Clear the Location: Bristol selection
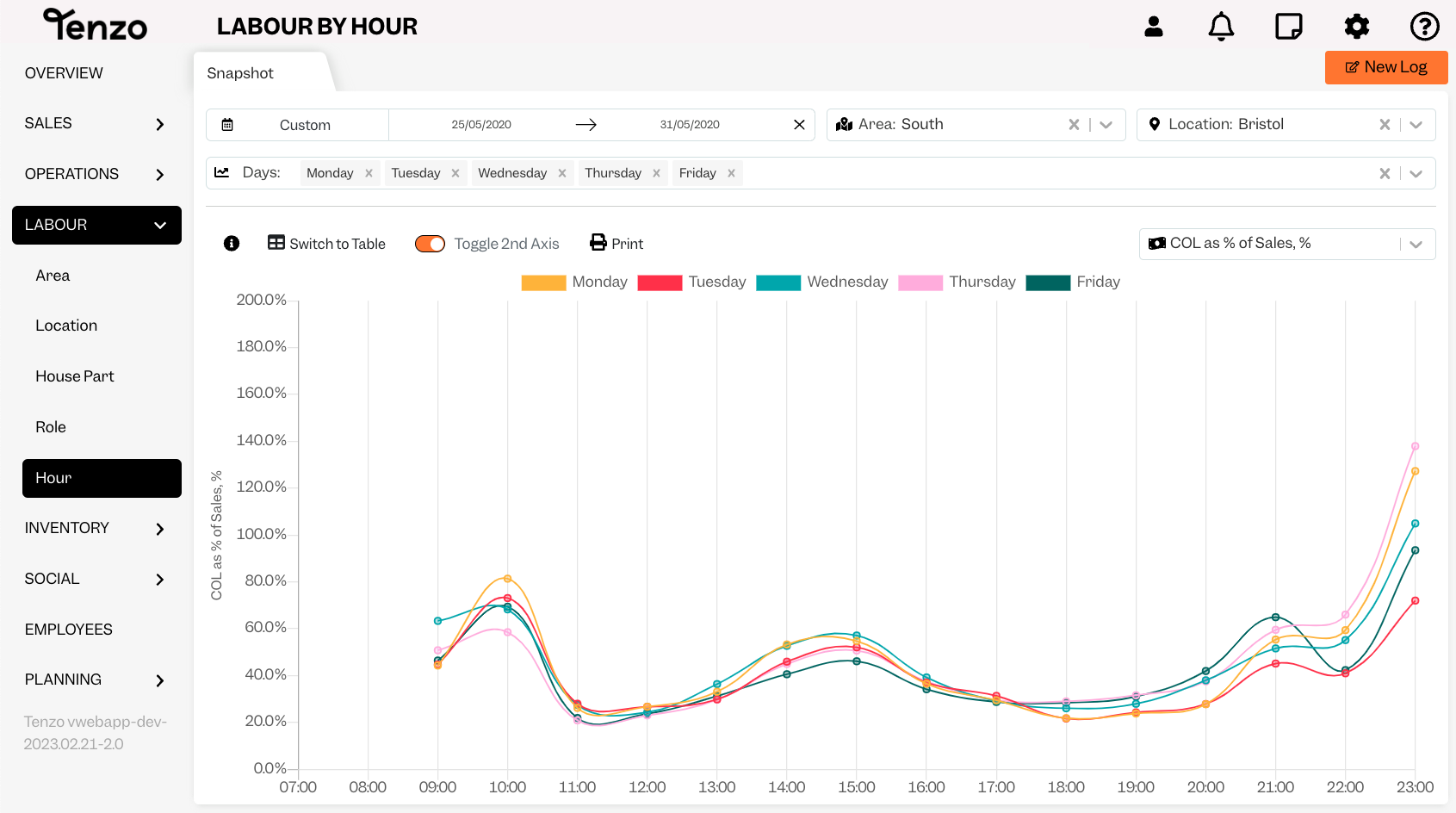The image size is (1456, 813). (x=1385, y=125)
